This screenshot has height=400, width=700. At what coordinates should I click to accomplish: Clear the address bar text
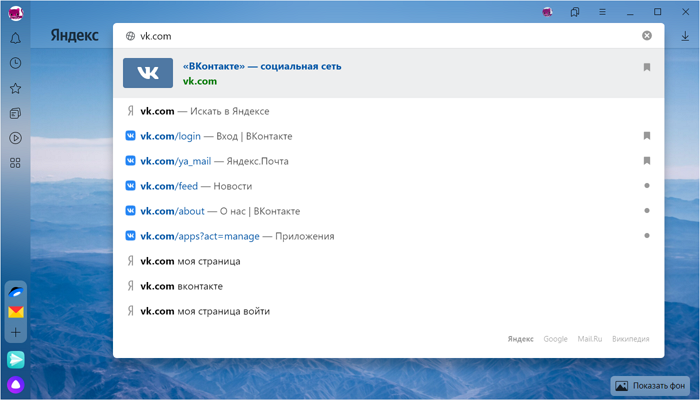coord(646,36)
